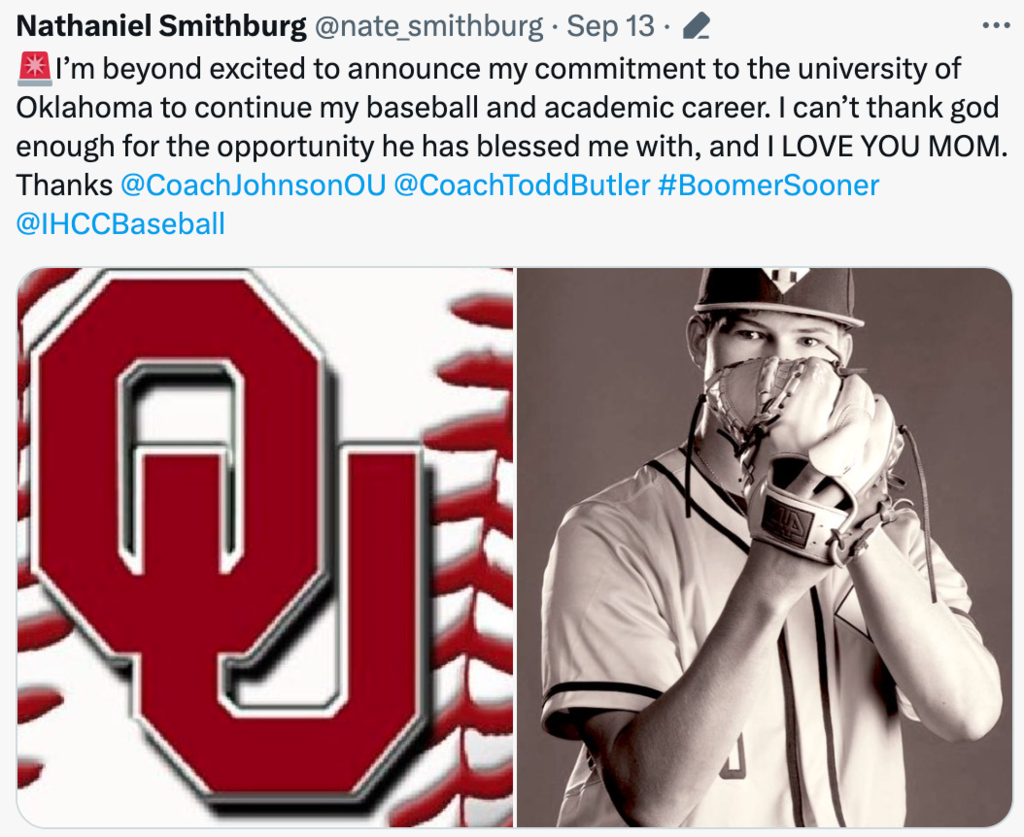
Task: Click the word "Thanks" before the mentions
Action: 64,185
